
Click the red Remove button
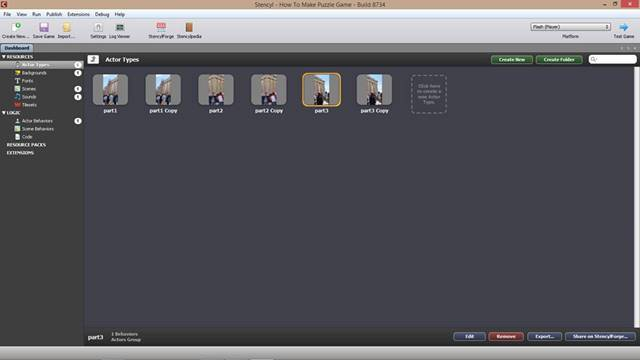click(506, 337)
